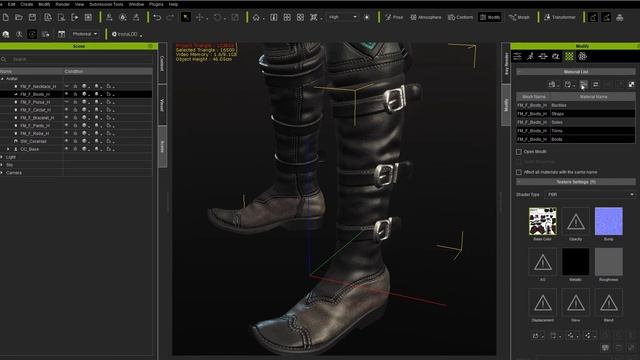Click the Opacity texture warning slot
The image size is (640, 360).
576,222
